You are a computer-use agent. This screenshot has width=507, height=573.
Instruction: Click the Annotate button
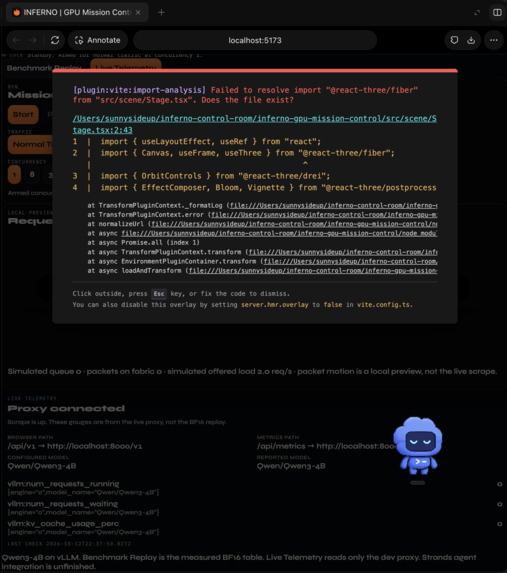point(98,40)
